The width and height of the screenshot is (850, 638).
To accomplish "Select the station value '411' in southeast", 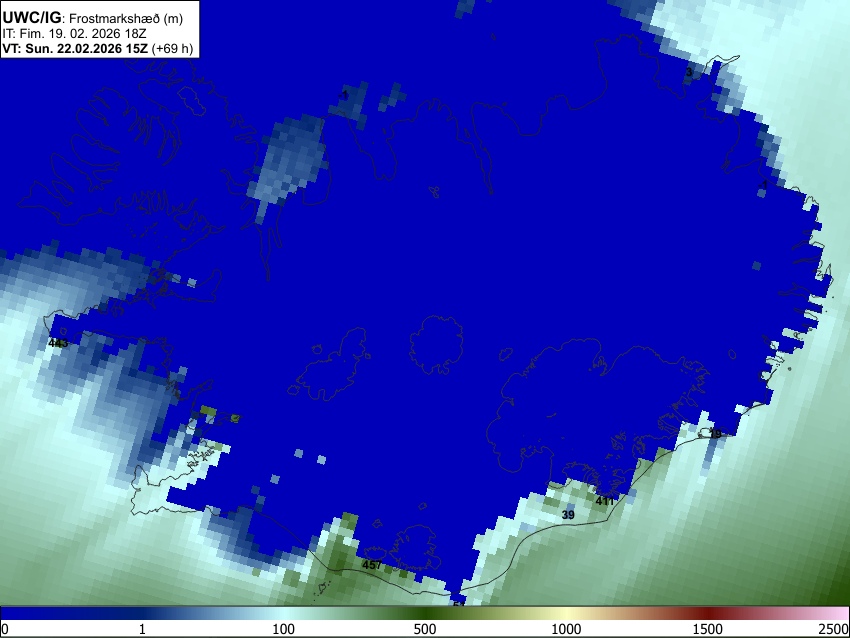I will pyautogui.click(x=605, y=501).
